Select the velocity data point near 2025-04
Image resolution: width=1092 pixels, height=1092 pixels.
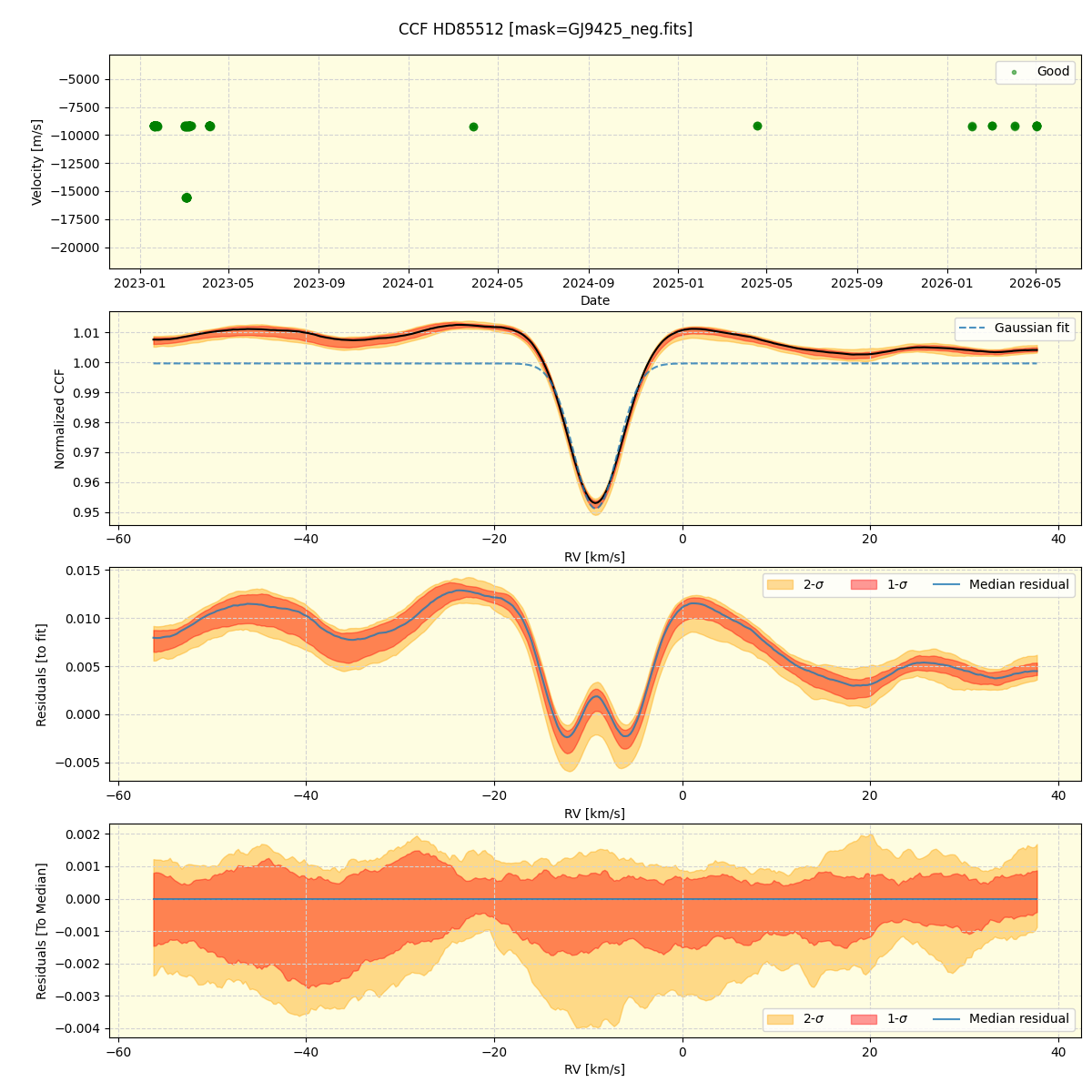(x=757, y=126)
